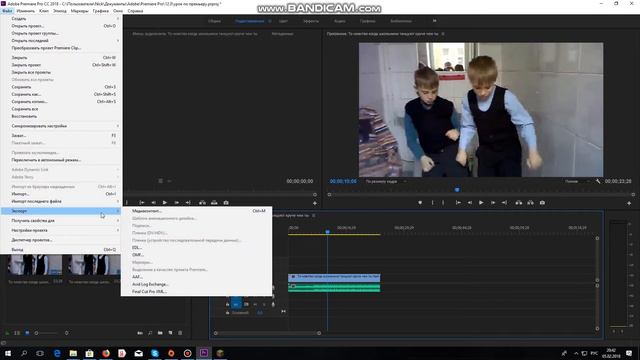Viewport: 640px width, 360px height.
Task: Click timeline playhead marker on ruler
Action: [x=327, y=231]
